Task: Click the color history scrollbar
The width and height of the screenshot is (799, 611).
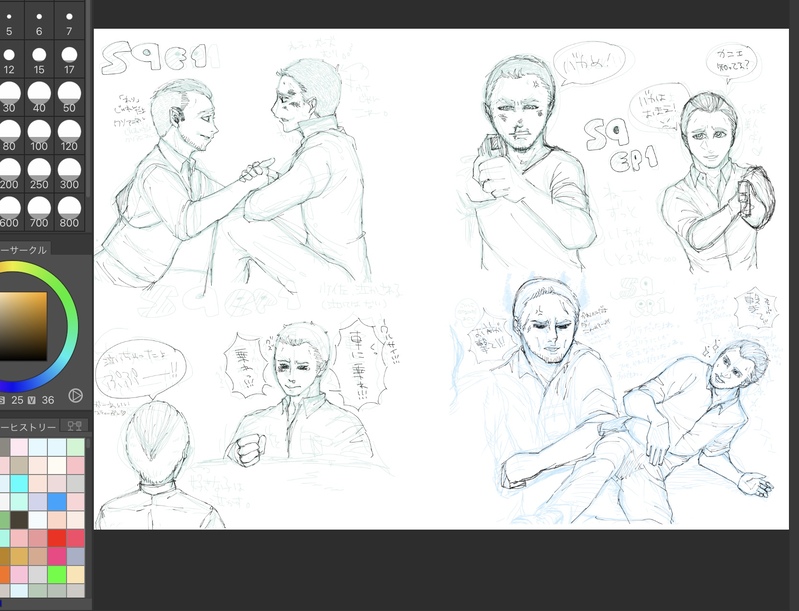Action: pos(88,443)
